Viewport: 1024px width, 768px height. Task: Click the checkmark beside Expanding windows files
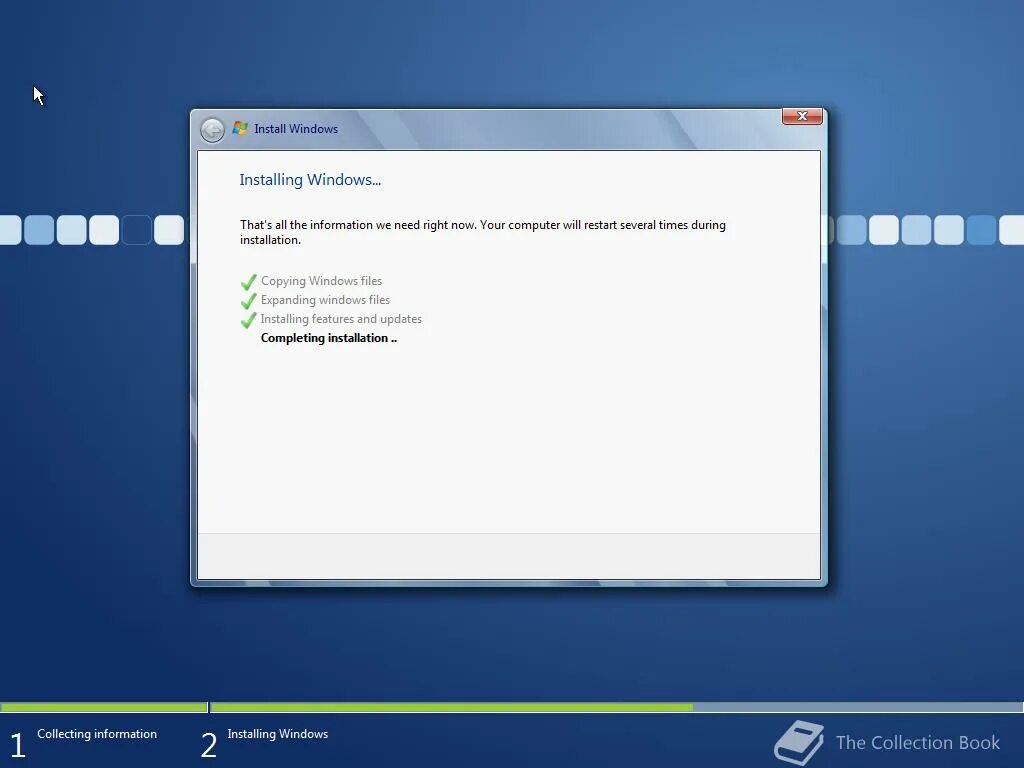pos(249,301)
